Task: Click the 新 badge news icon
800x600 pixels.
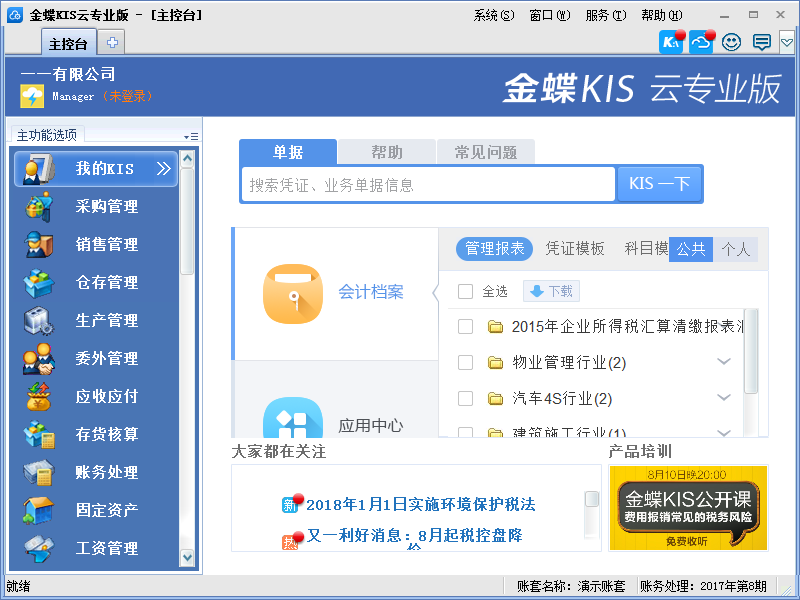Action: coord(291,504)
